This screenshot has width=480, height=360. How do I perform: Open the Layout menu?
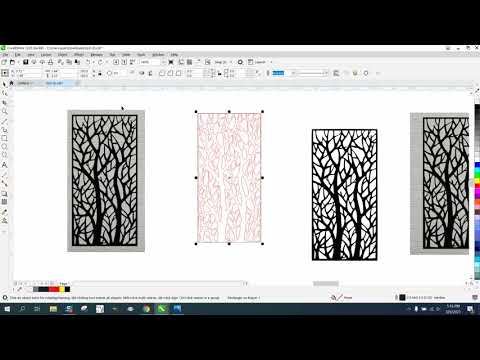pos(46,54)
